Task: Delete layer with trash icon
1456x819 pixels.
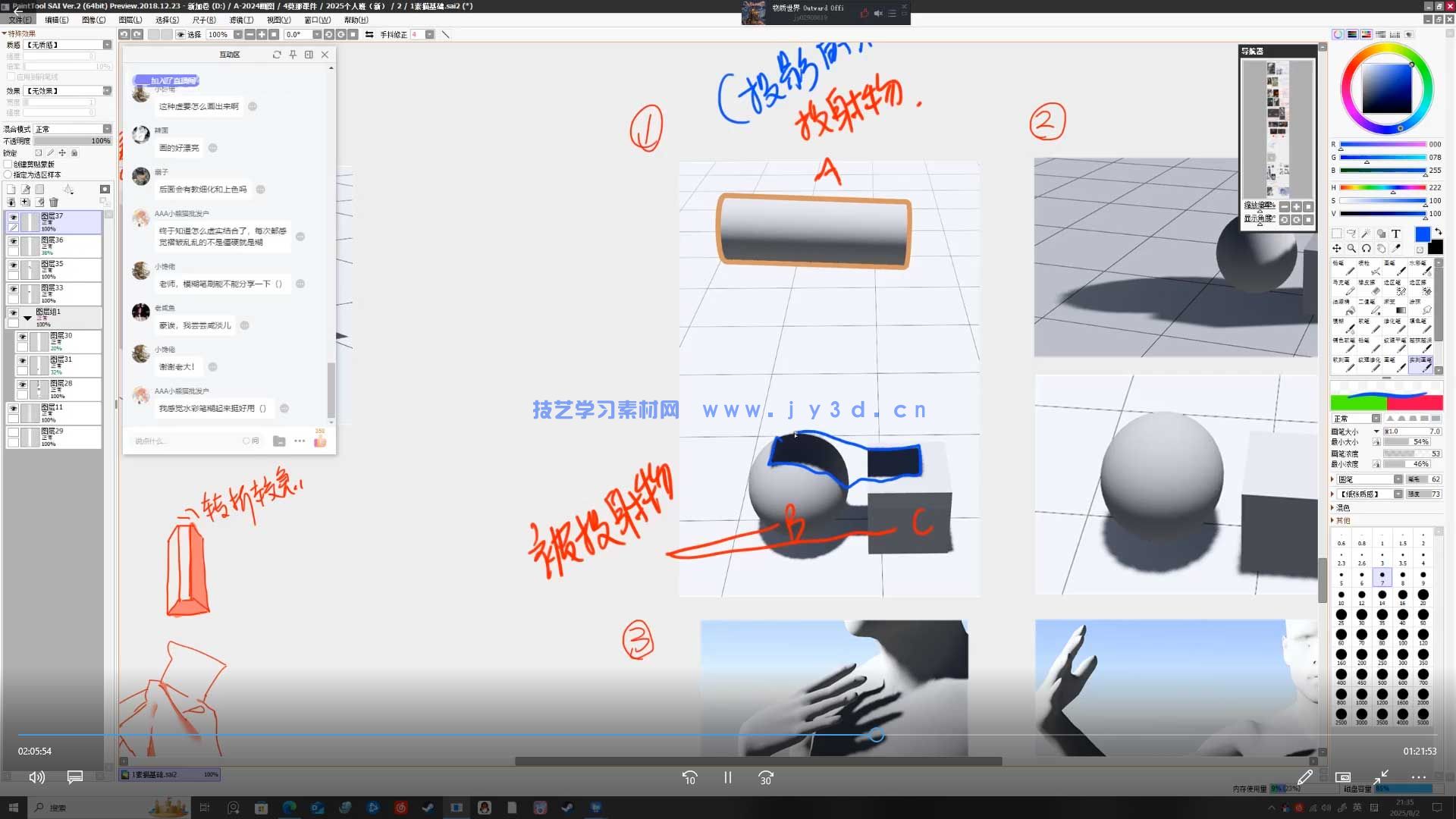Action: (54, 202)
